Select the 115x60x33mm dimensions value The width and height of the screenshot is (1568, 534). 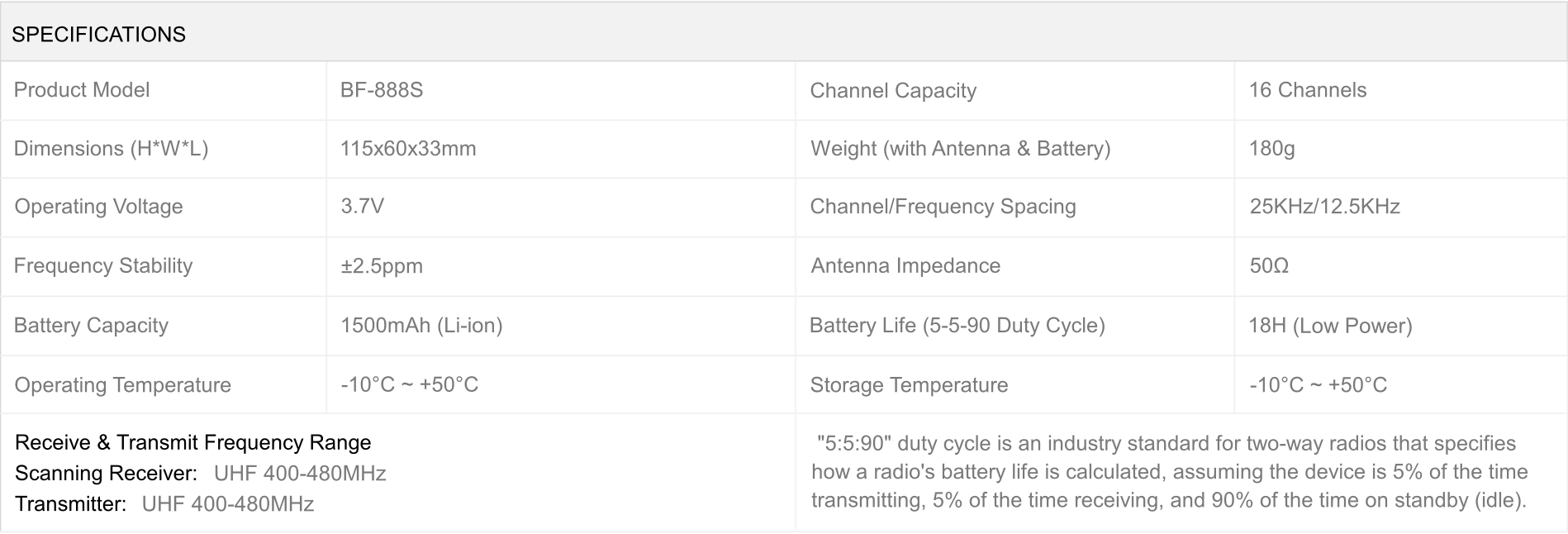pyautogui.click(x=408, y=149)
